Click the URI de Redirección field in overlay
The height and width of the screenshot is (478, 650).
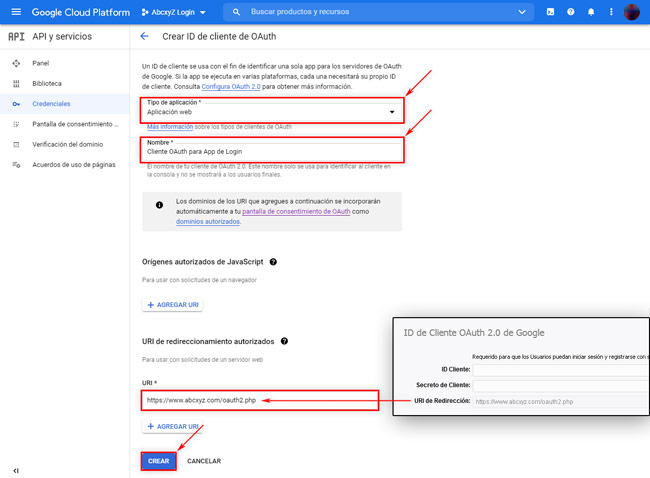pos(561,401)
